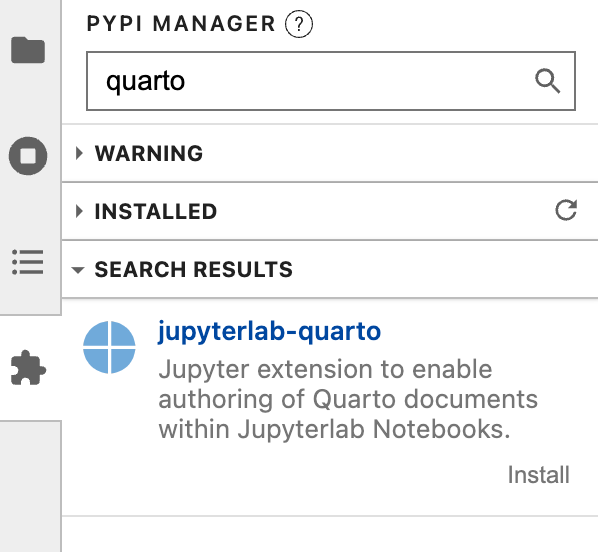Click the PYPI MANAGER heading text

pos(181,24)
